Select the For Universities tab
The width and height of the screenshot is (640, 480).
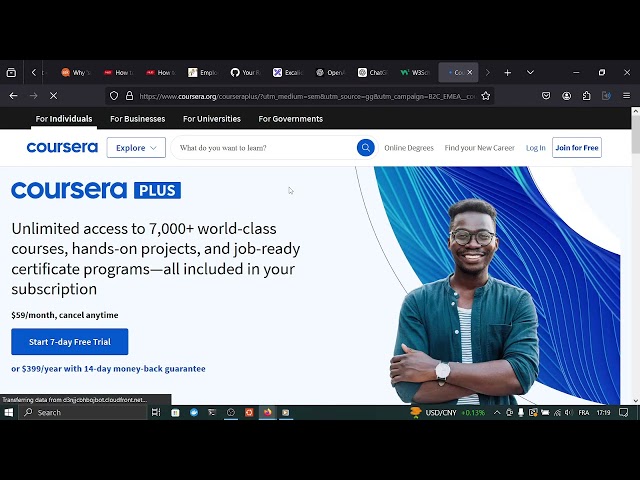pos(212,119)
